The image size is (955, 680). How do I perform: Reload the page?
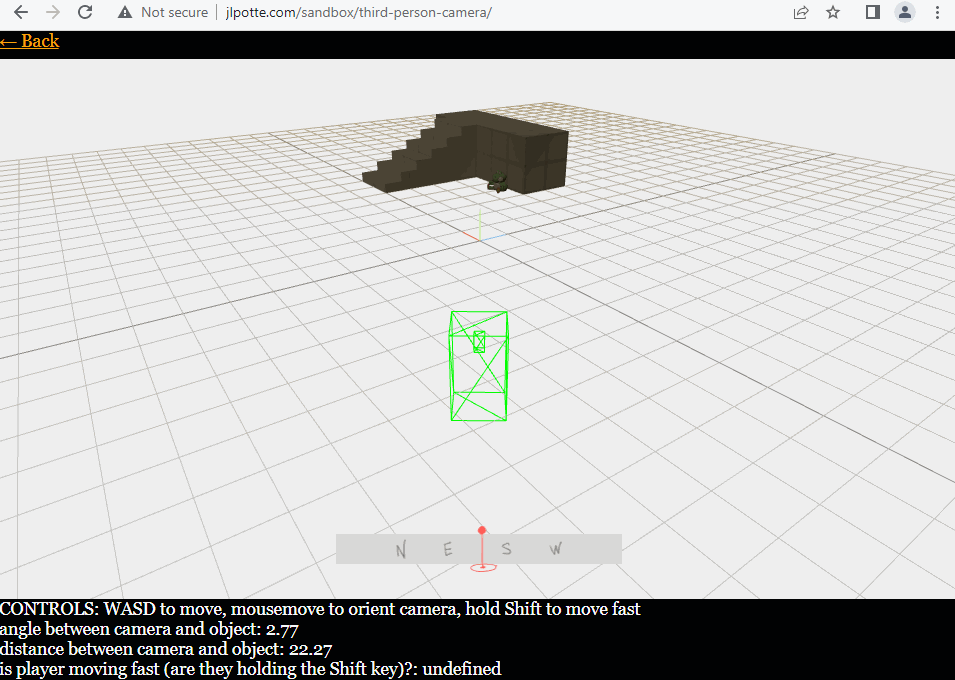point(85,12)
